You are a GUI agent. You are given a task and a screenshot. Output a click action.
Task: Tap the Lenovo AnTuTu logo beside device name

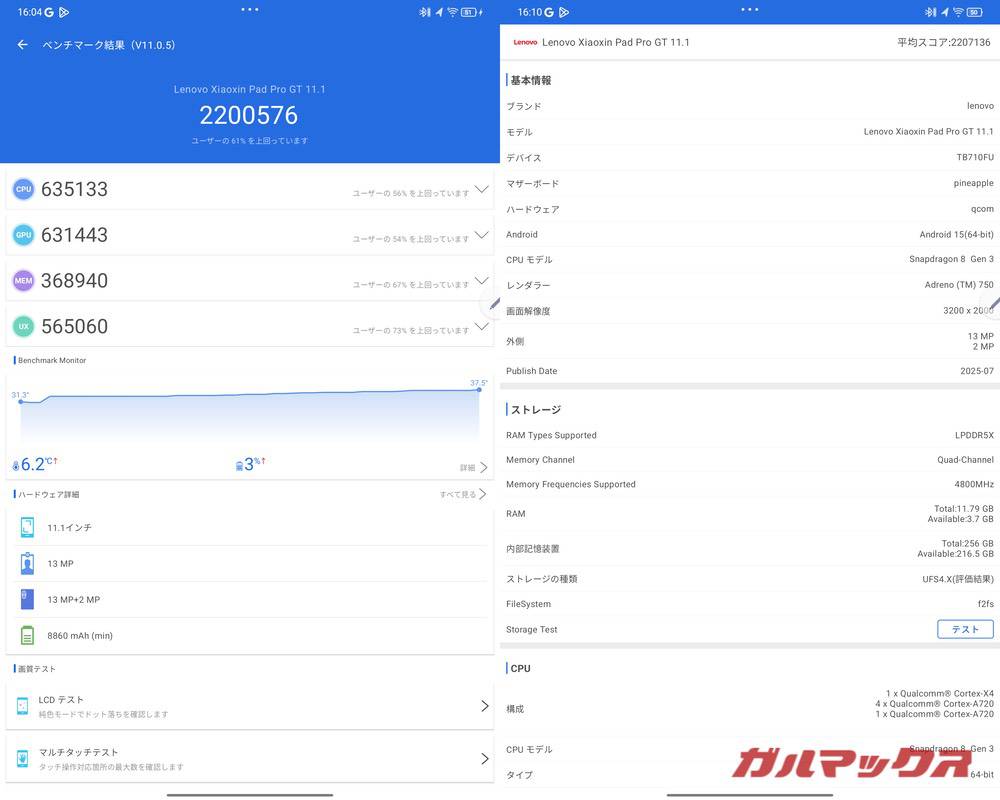524,41
